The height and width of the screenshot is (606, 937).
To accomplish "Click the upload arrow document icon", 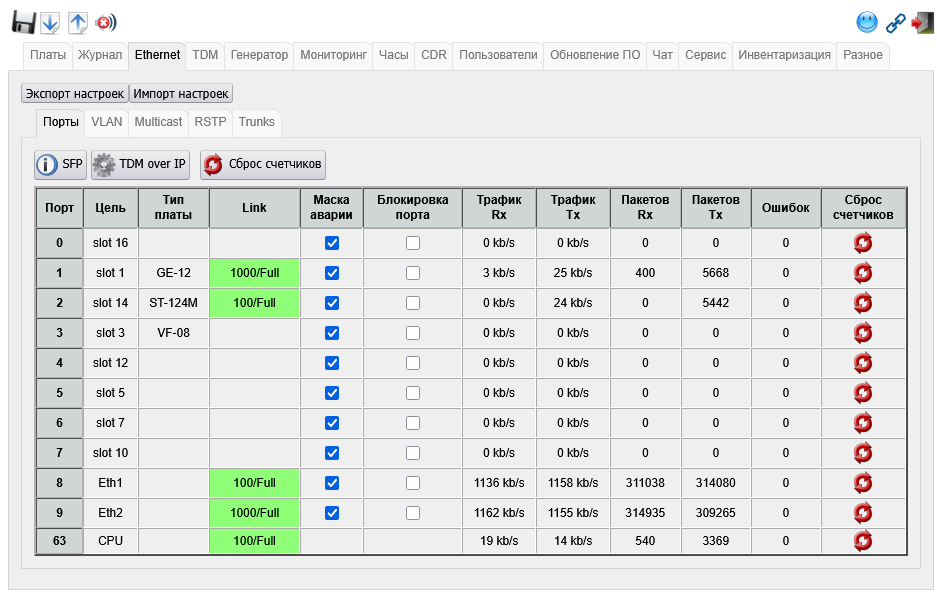I will (x=78, y=22).
